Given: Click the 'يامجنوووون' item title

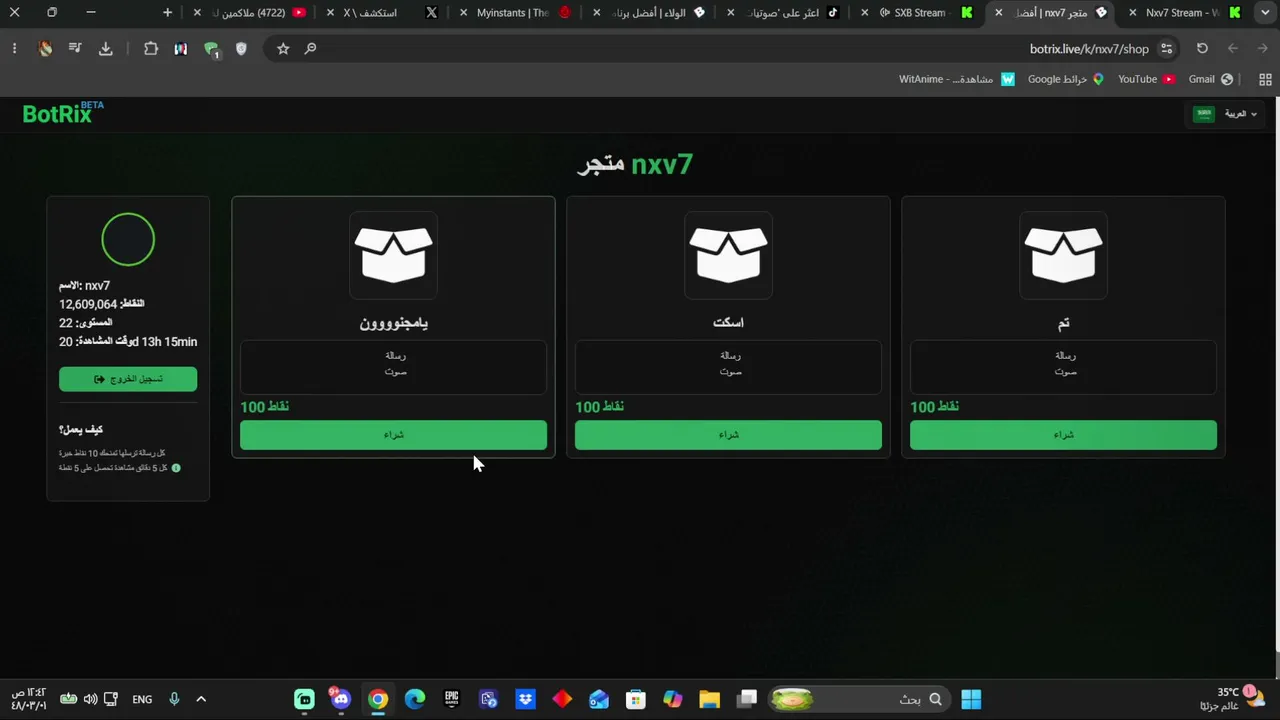Looking at the screenshot, I should pos(394,323).
